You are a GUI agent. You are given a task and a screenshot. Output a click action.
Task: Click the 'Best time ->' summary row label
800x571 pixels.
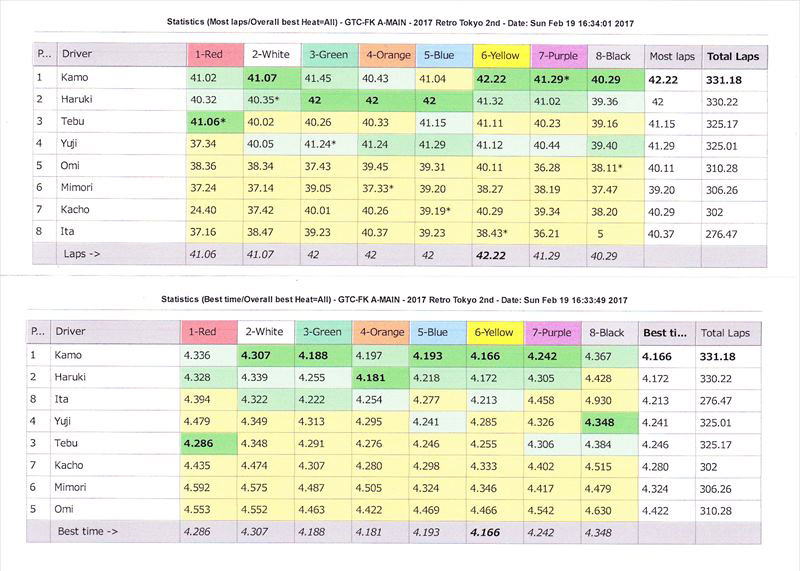pyautogui.click(x=92, y=529)
